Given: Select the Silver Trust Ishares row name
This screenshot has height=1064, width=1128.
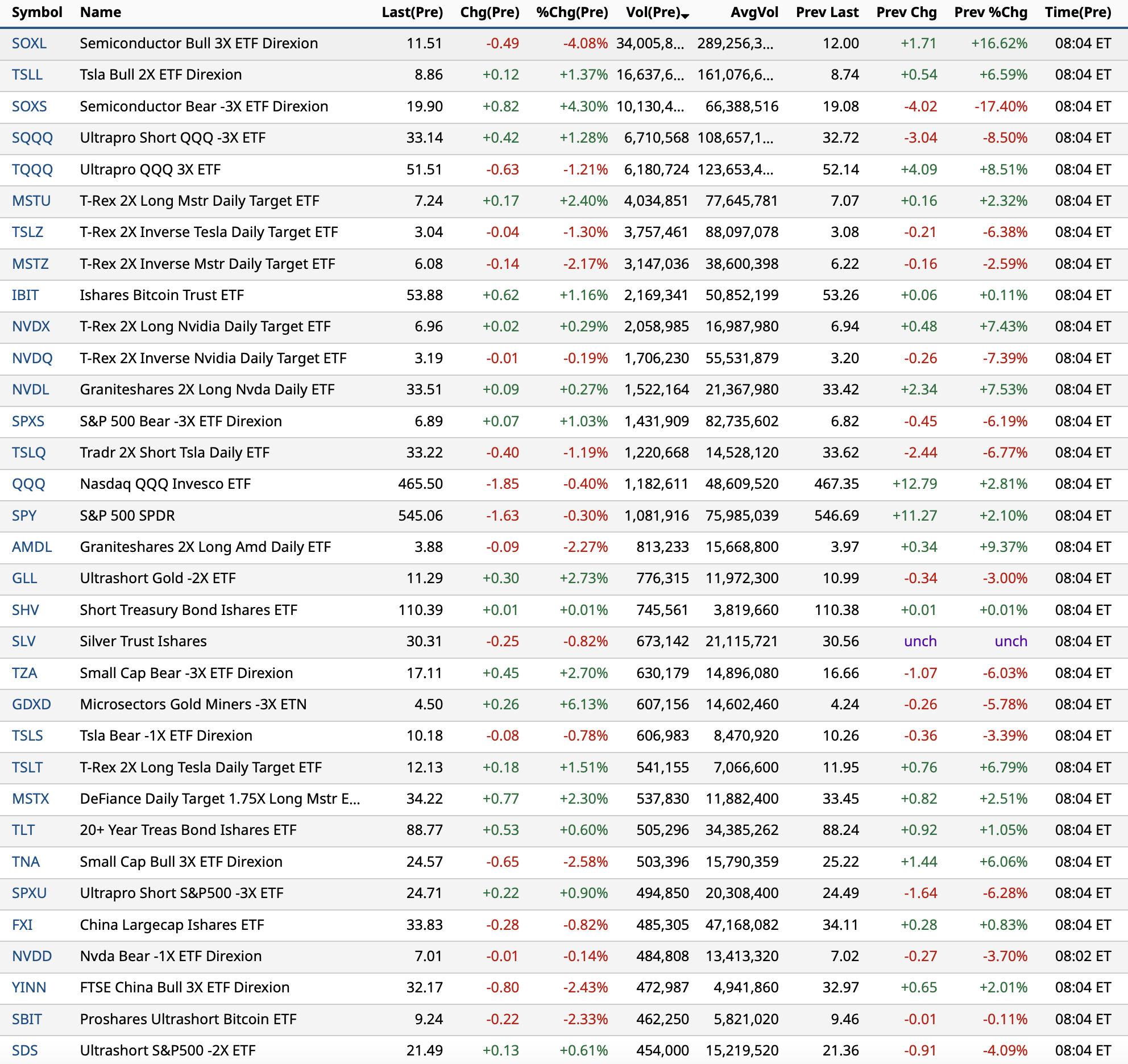Looking at the screenshot, I should point(143,642).
